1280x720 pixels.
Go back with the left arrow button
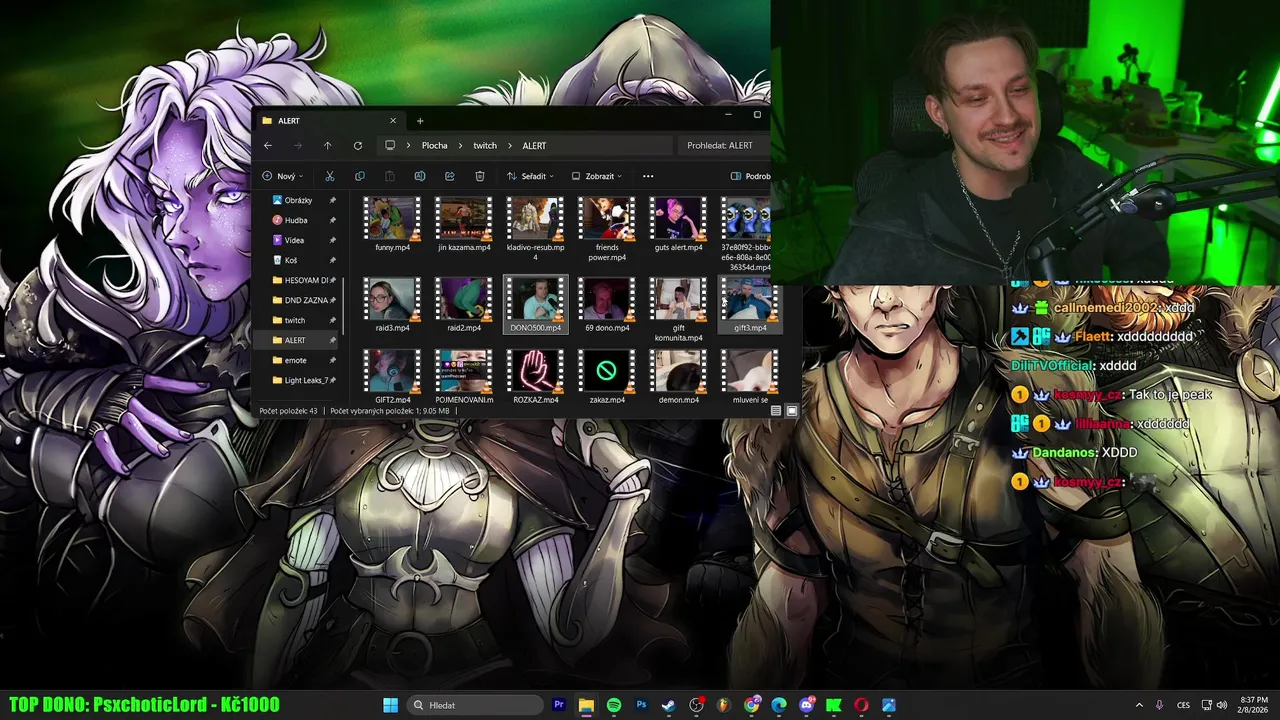pos(267,146)
